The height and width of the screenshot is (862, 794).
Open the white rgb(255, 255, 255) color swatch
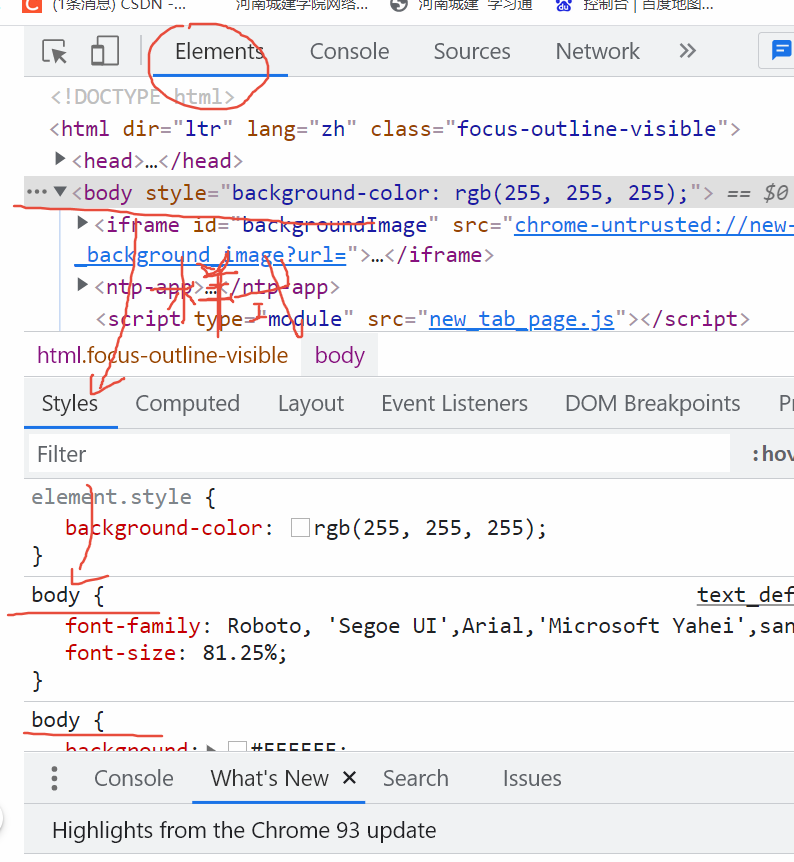click(x=300, y=528)
